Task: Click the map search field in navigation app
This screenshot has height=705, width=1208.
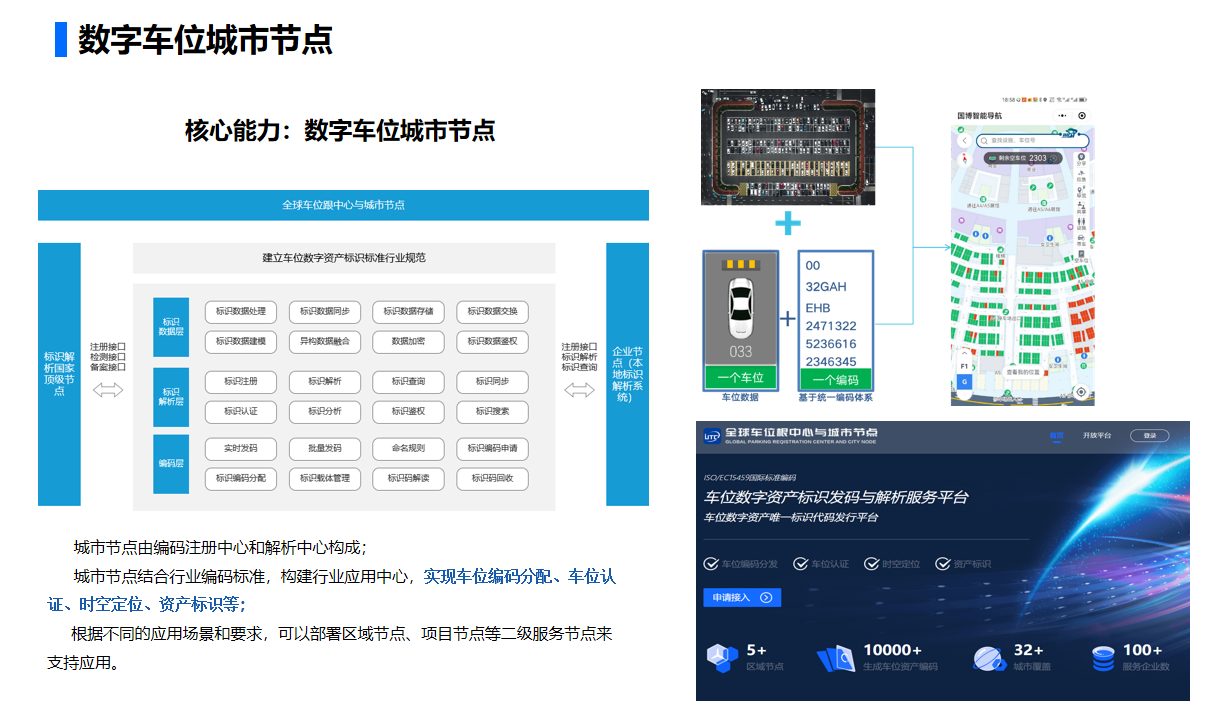Action: tap(1025, 141)
